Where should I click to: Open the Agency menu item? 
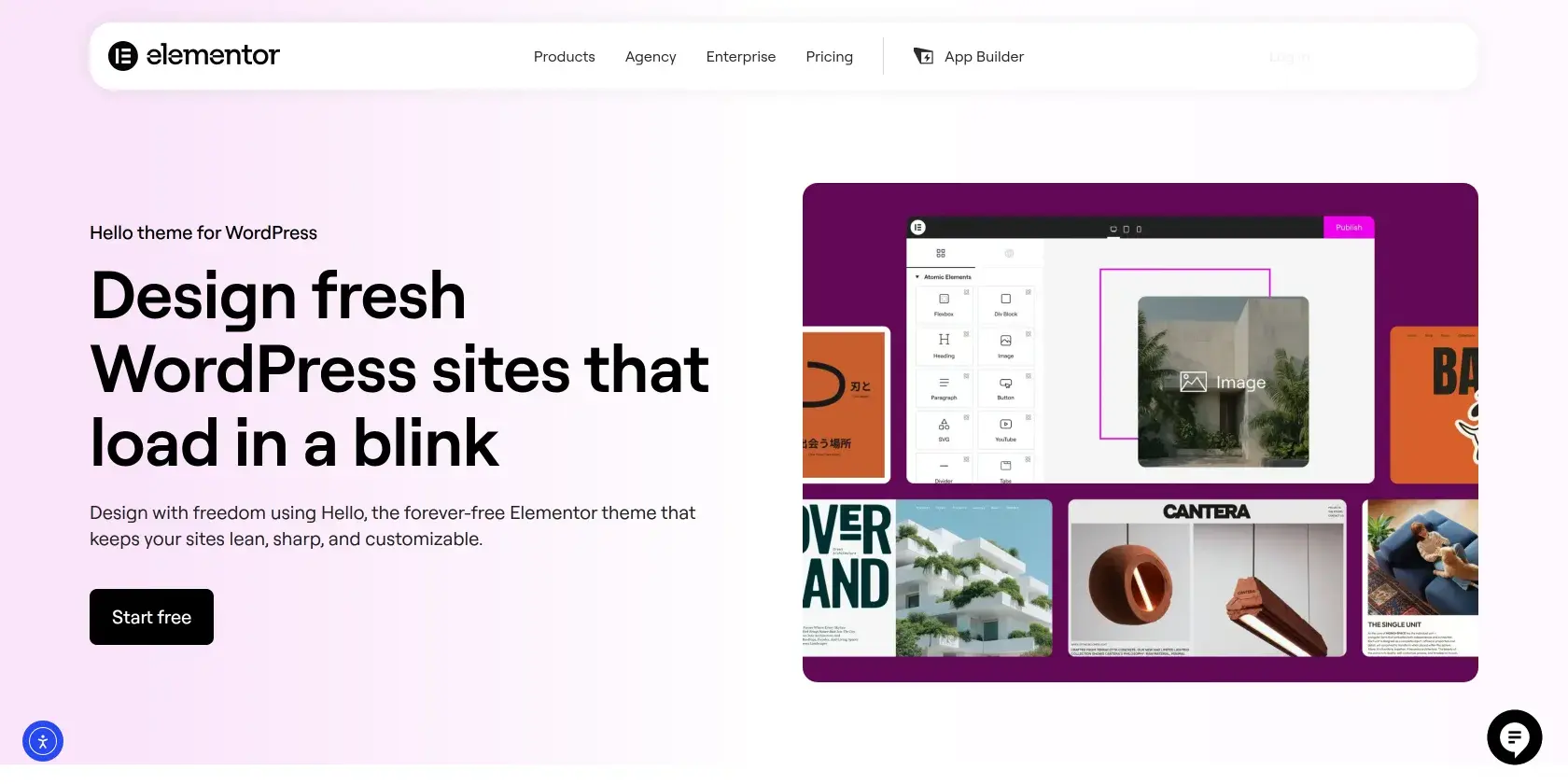tap(651, 57)
